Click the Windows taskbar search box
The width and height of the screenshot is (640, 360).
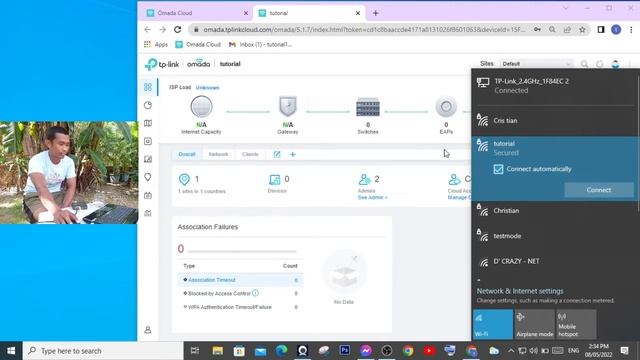103,351
